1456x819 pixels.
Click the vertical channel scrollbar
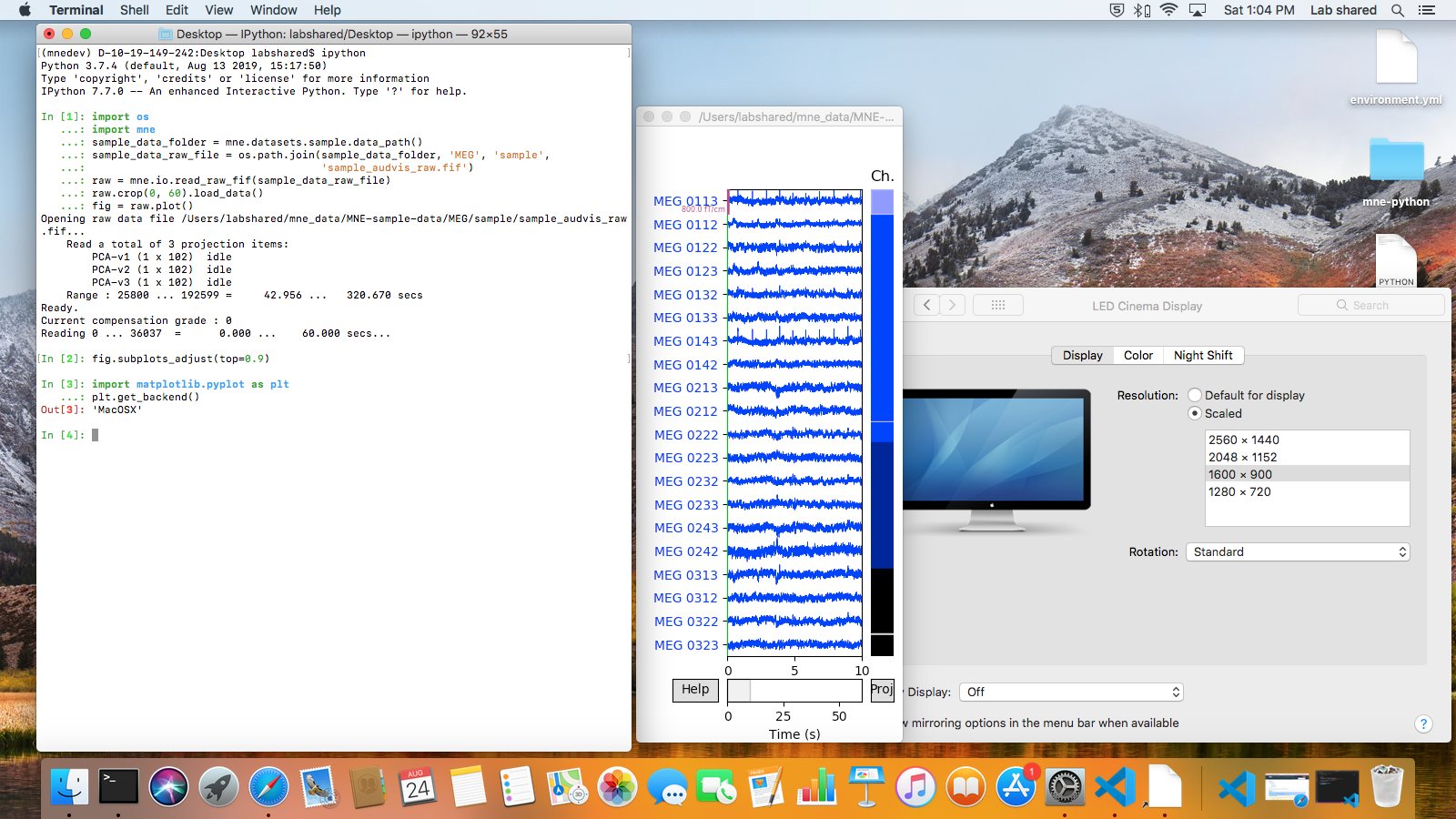pos(882,422)
